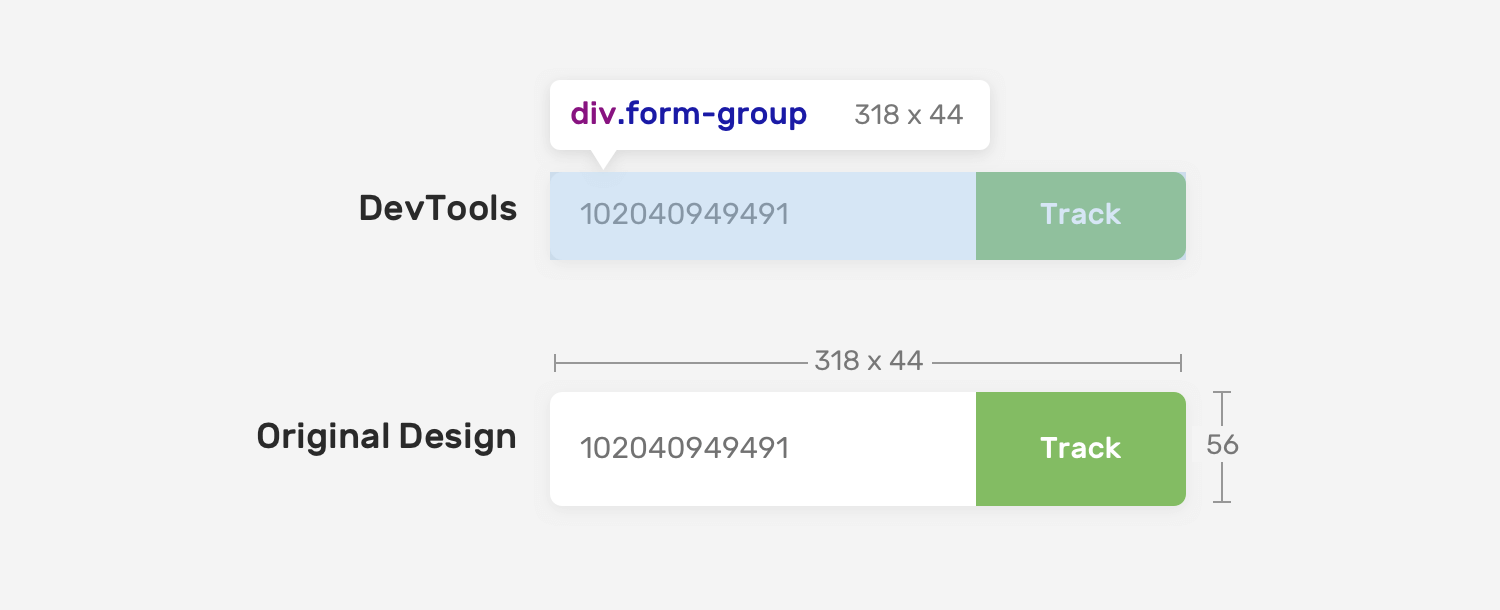
Task: Click left end cap of width ruler
Action: 555,362
